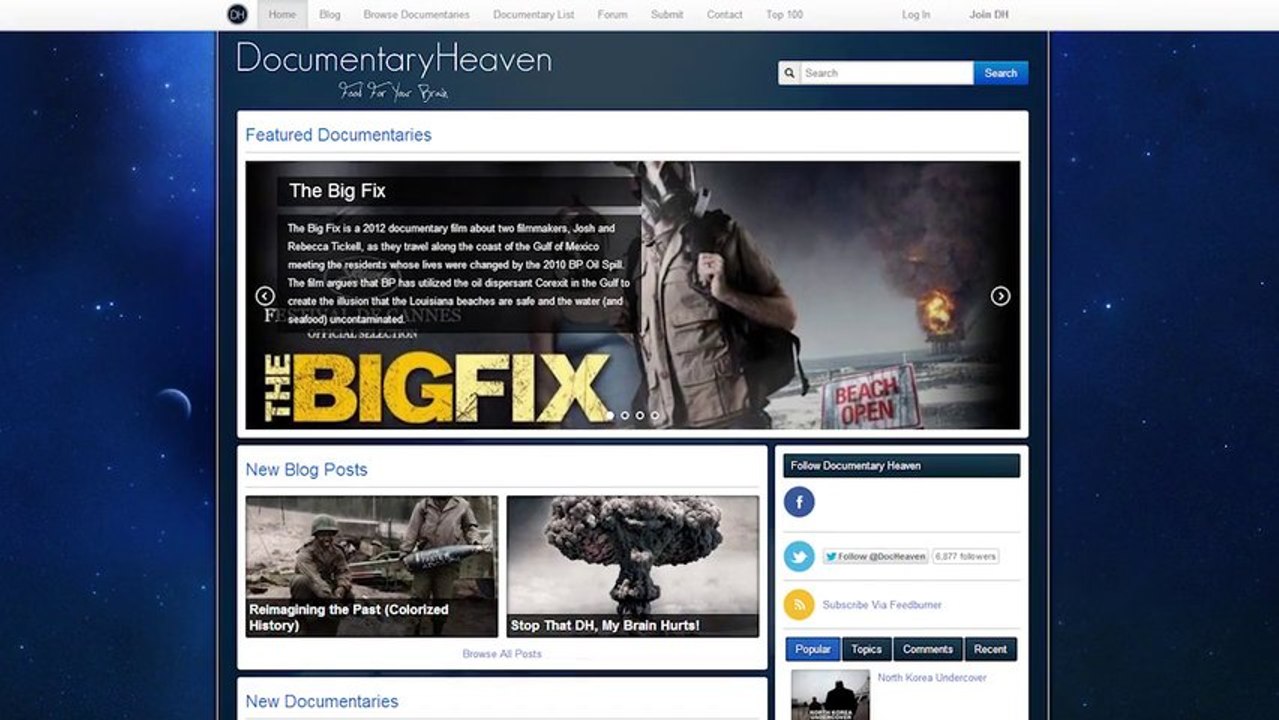Switch to the Popular tab
The height and width of the screenshot is (720, 1279).
[813, 649]
